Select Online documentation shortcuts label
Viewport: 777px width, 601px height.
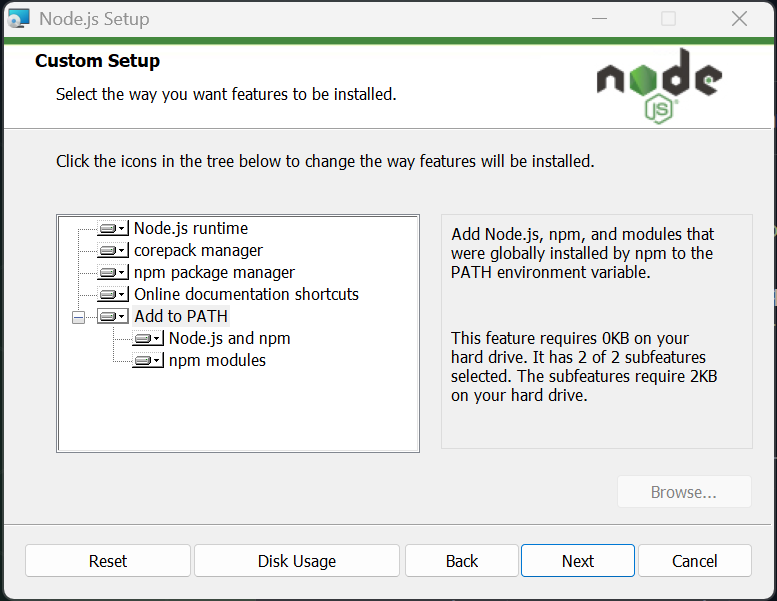pos(246,294)
